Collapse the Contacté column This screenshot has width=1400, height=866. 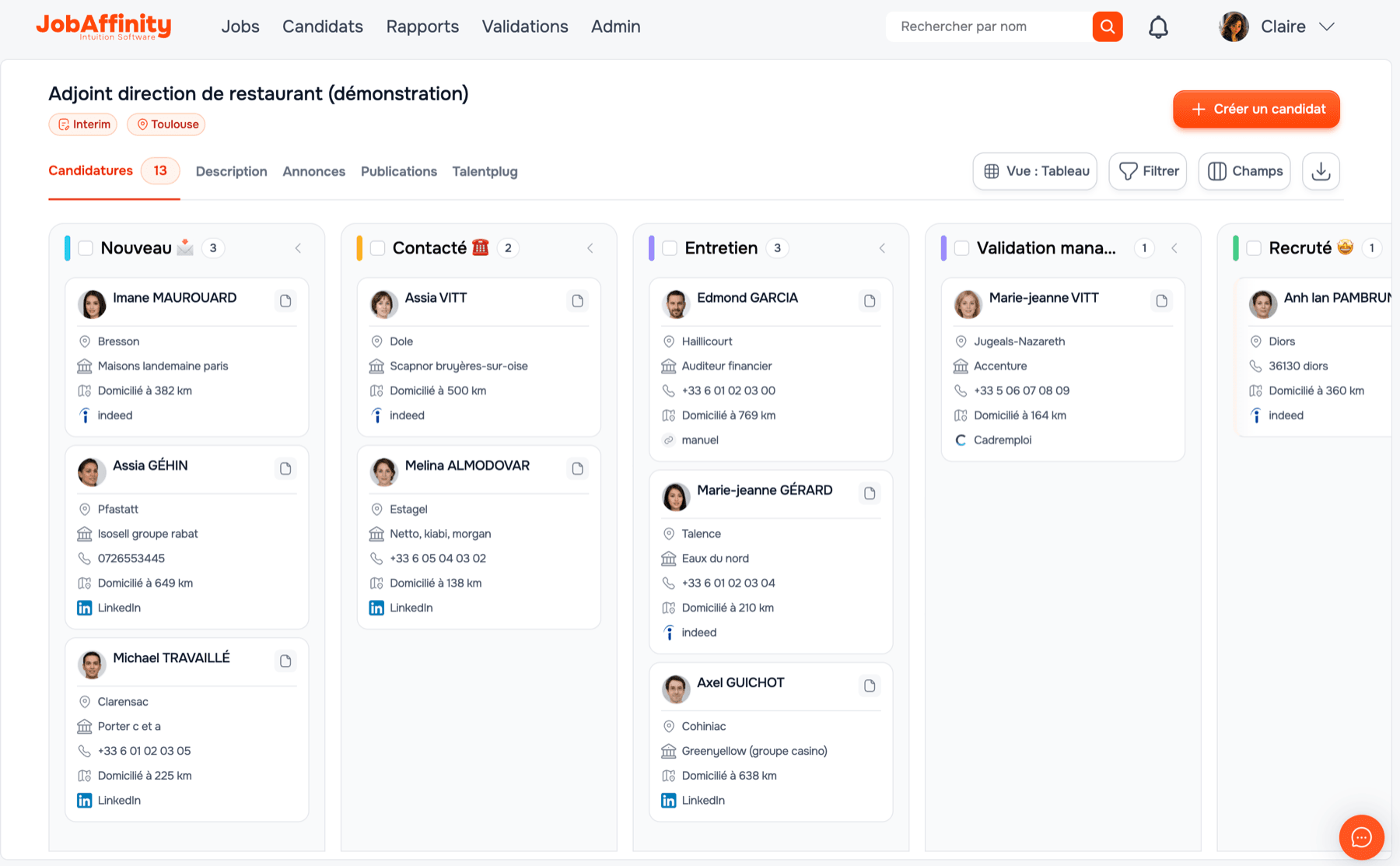tap(590, 248)
